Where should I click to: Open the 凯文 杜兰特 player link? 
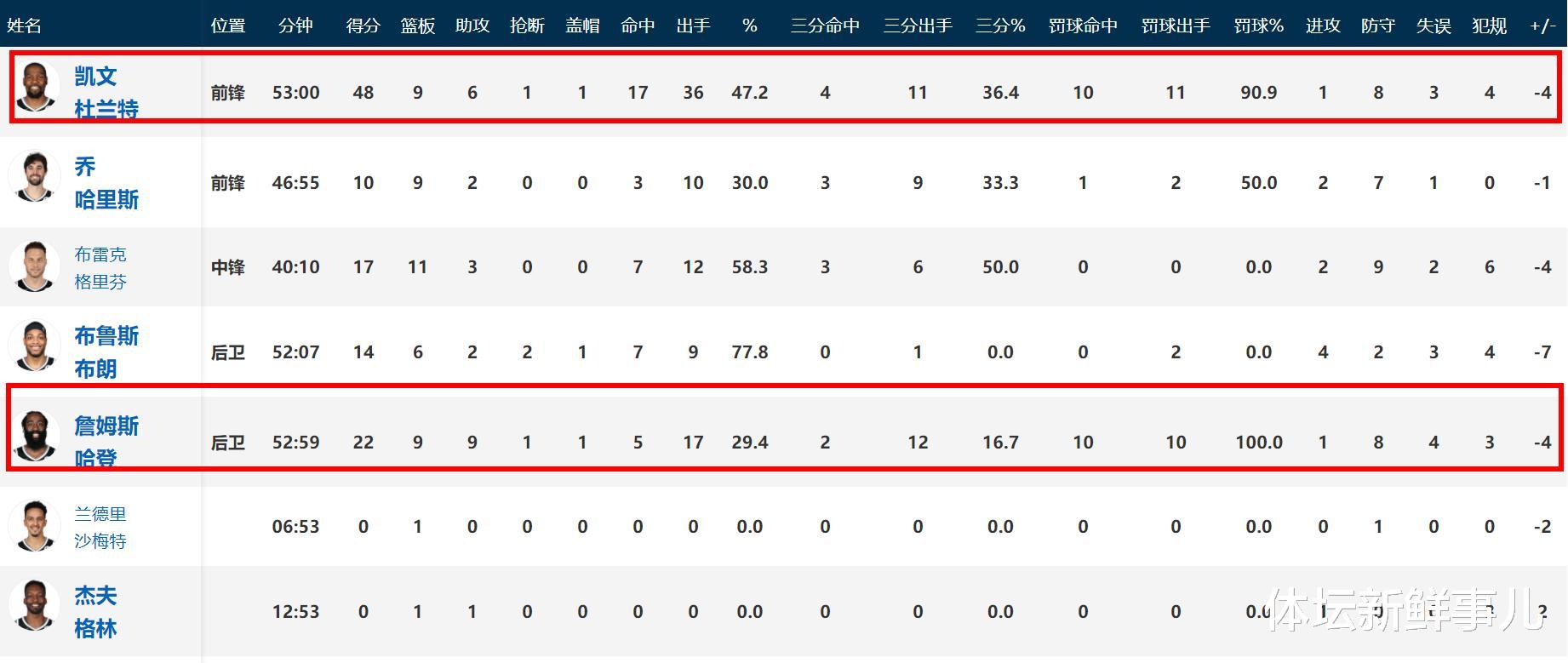click(x=106, y=92)
